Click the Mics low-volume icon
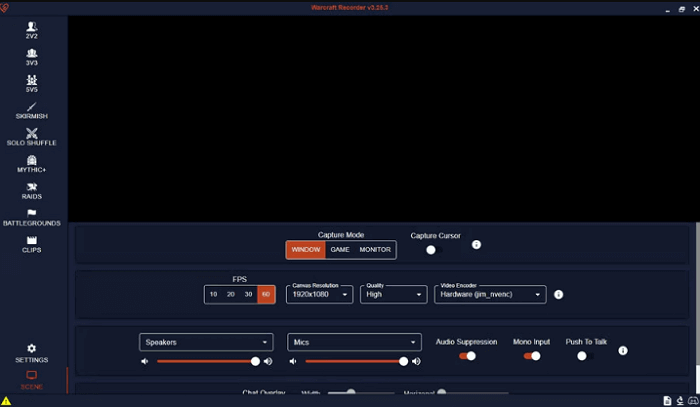 coord(293,361)
